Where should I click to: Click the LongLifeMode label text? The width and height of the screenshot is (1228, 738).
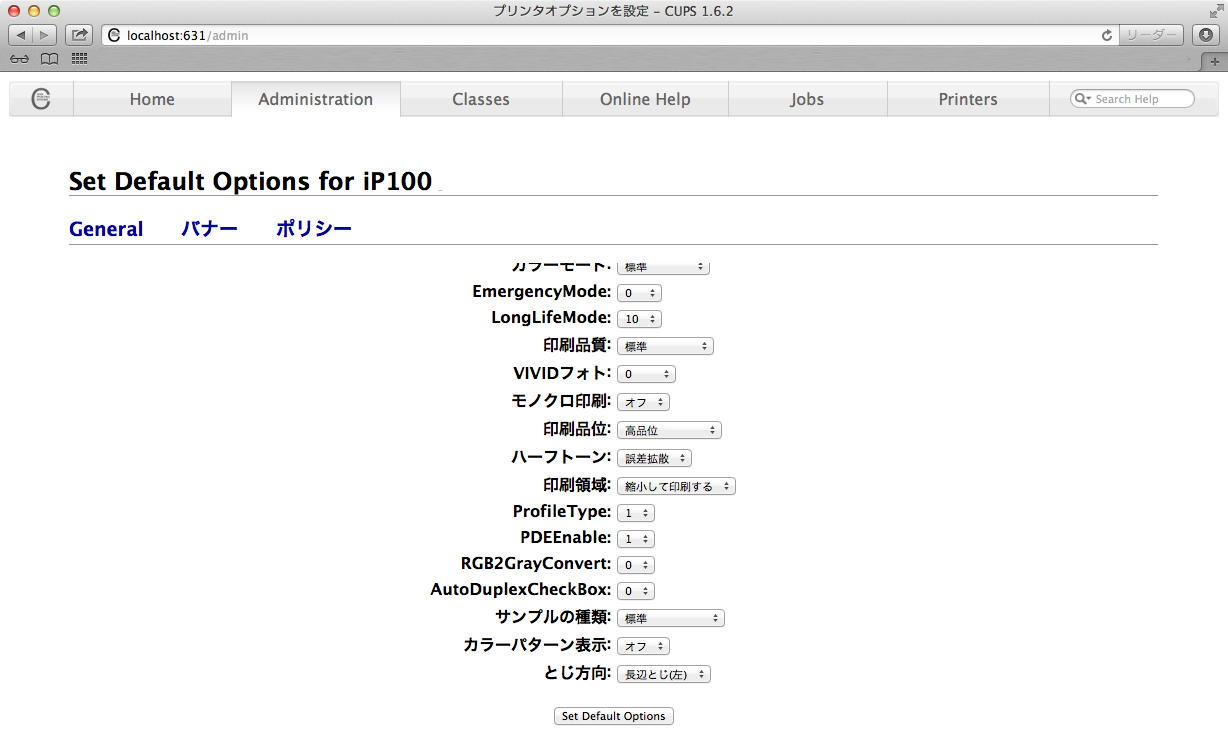click(x=551, y=317)
